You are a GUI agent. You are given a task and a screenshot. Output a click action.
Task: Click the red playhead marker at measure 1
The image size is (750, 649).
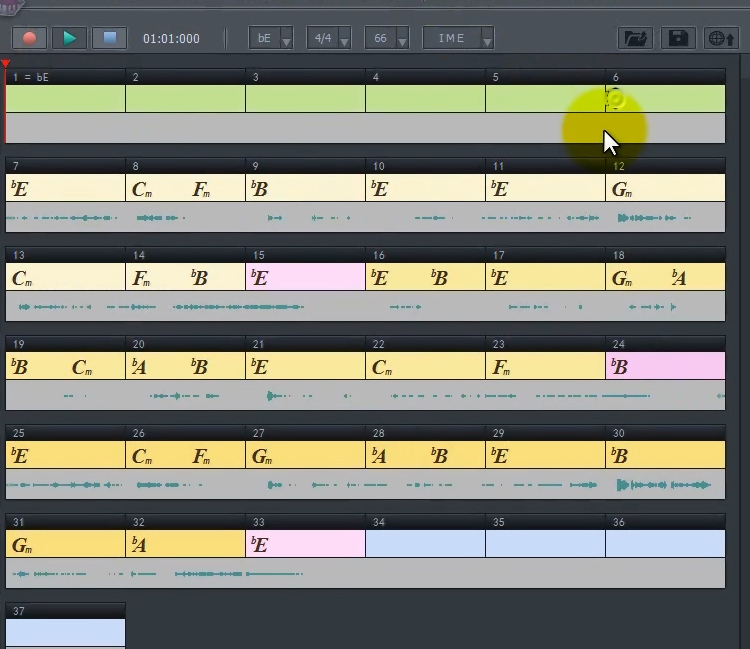coord(6,65)
